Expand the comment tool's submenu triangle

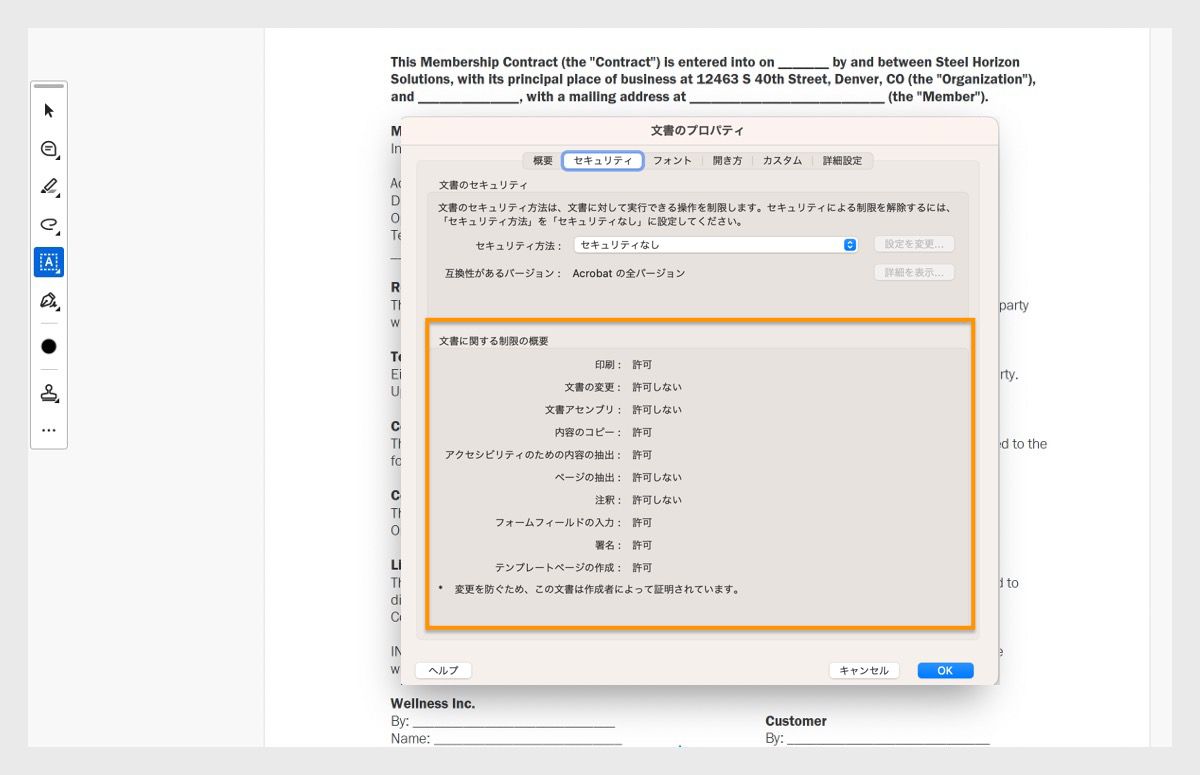point(57,158)
